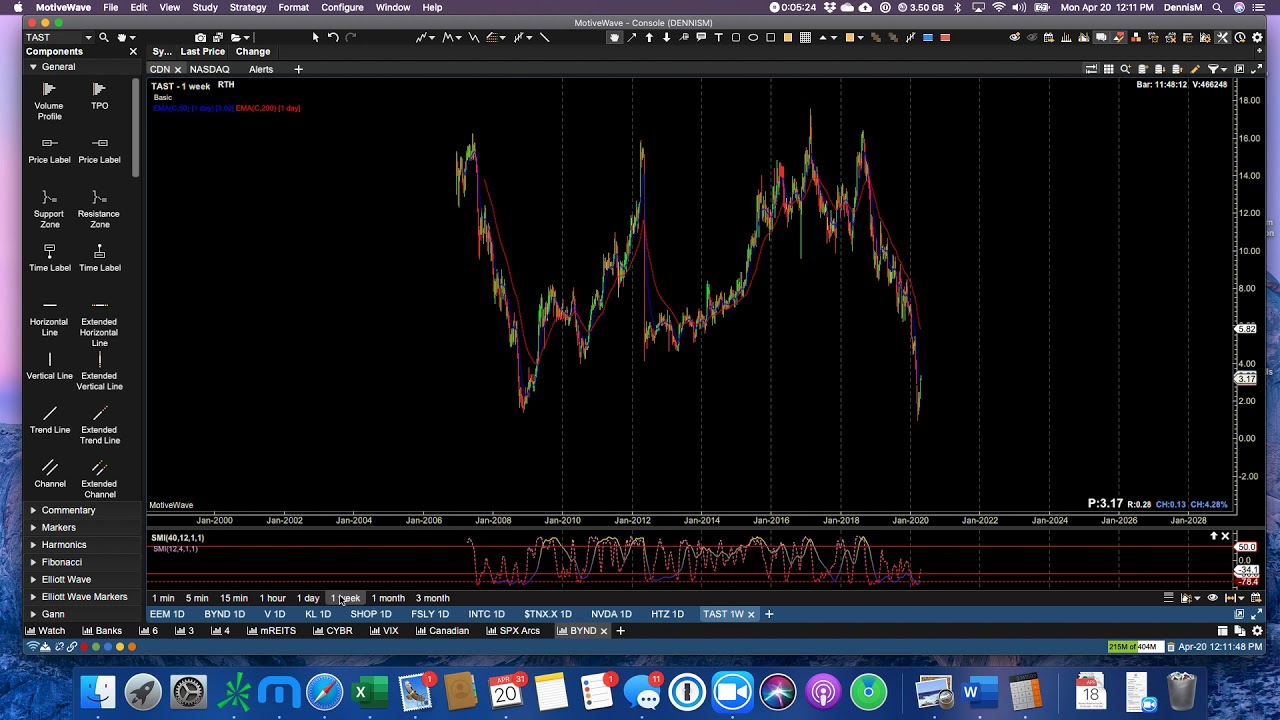
Task: Toggle the 15 min bar size
Action: point(234,598)
